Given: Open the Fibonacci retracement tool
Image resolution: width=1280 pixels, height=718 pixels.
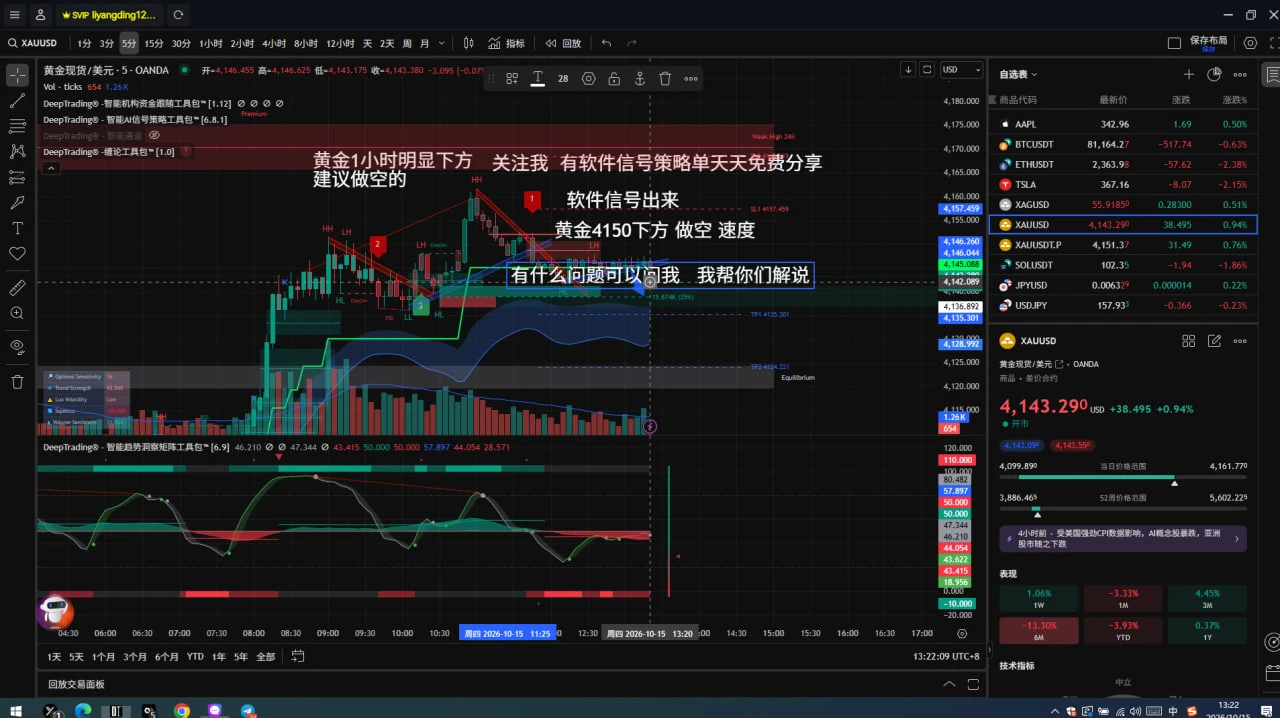Looking at the screenshot, I should coord(17,126).
